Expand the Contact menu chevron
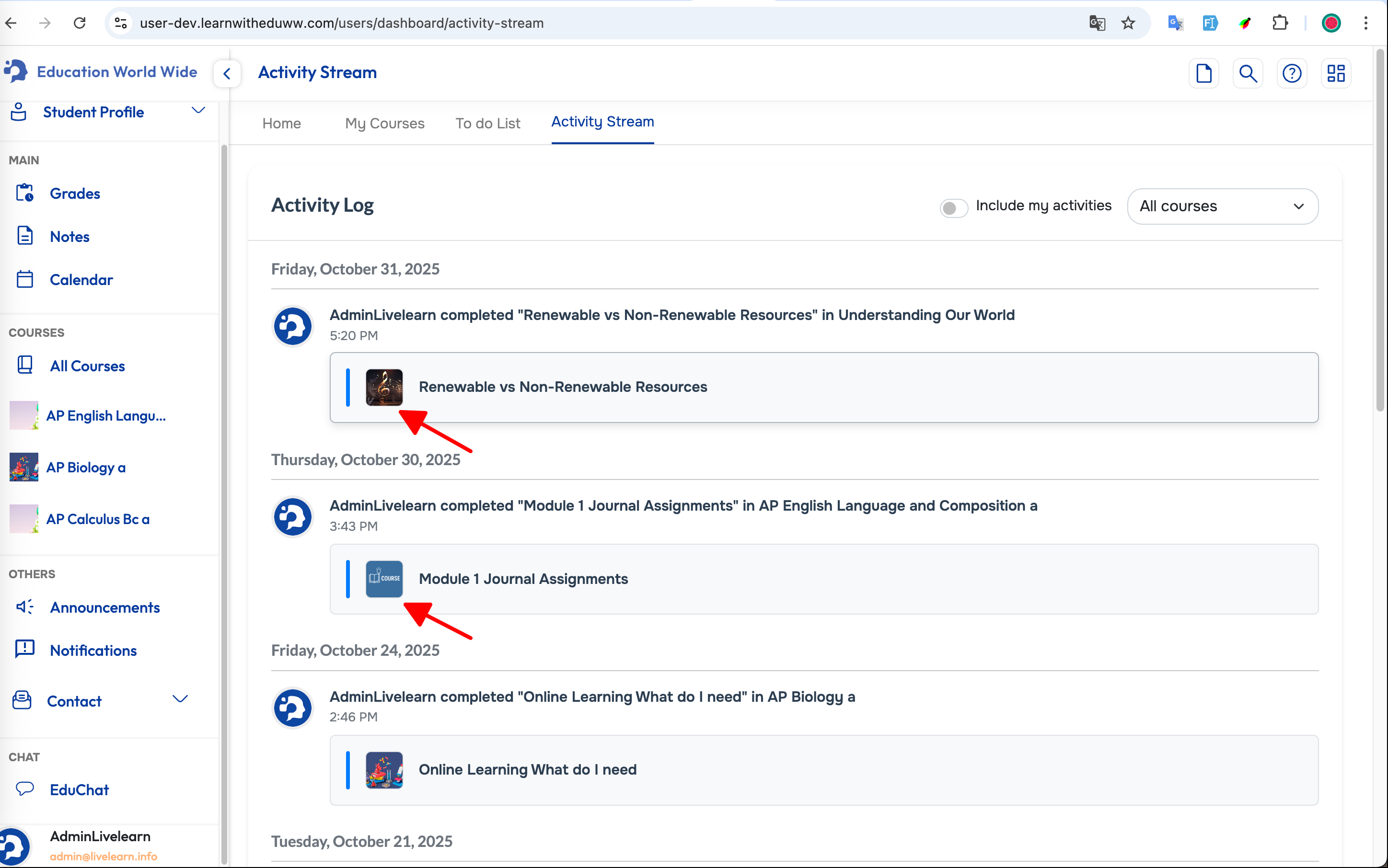 (x=180, y=699)
